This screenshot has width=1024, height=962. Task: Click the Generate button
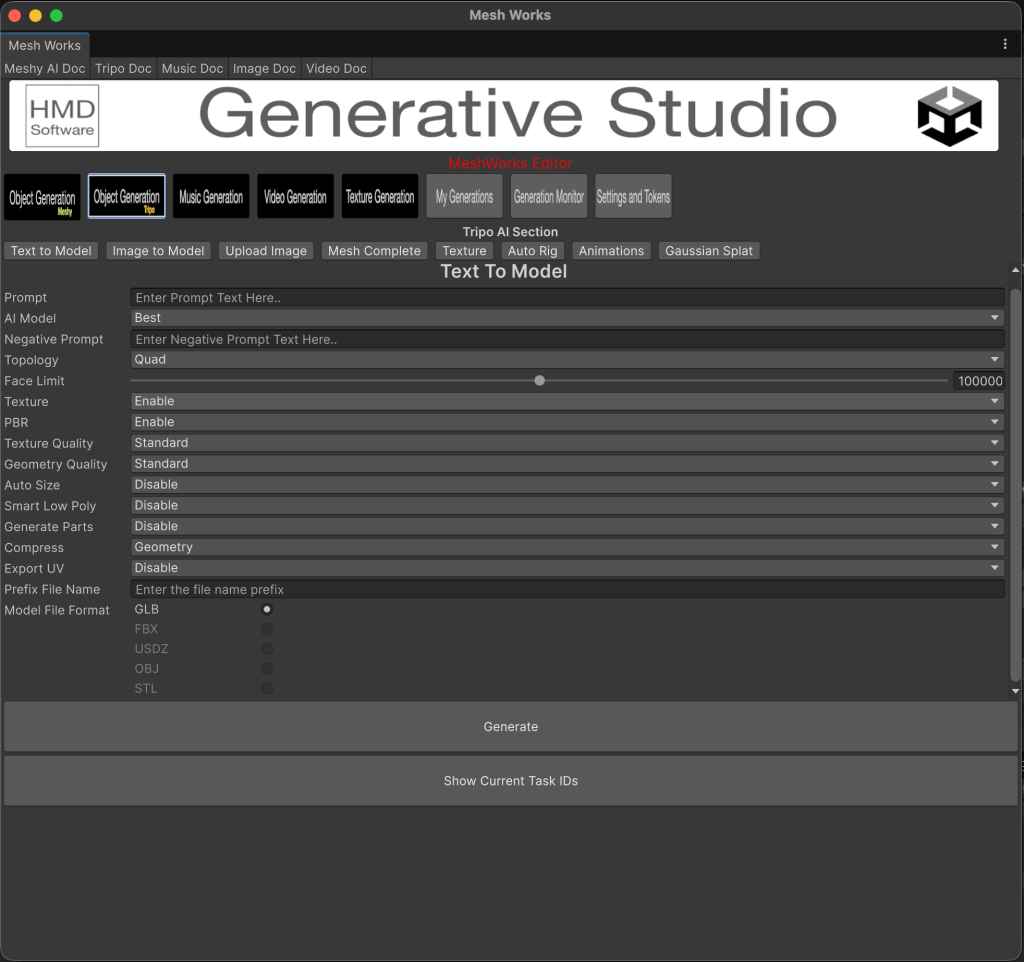tap(511, 727)
